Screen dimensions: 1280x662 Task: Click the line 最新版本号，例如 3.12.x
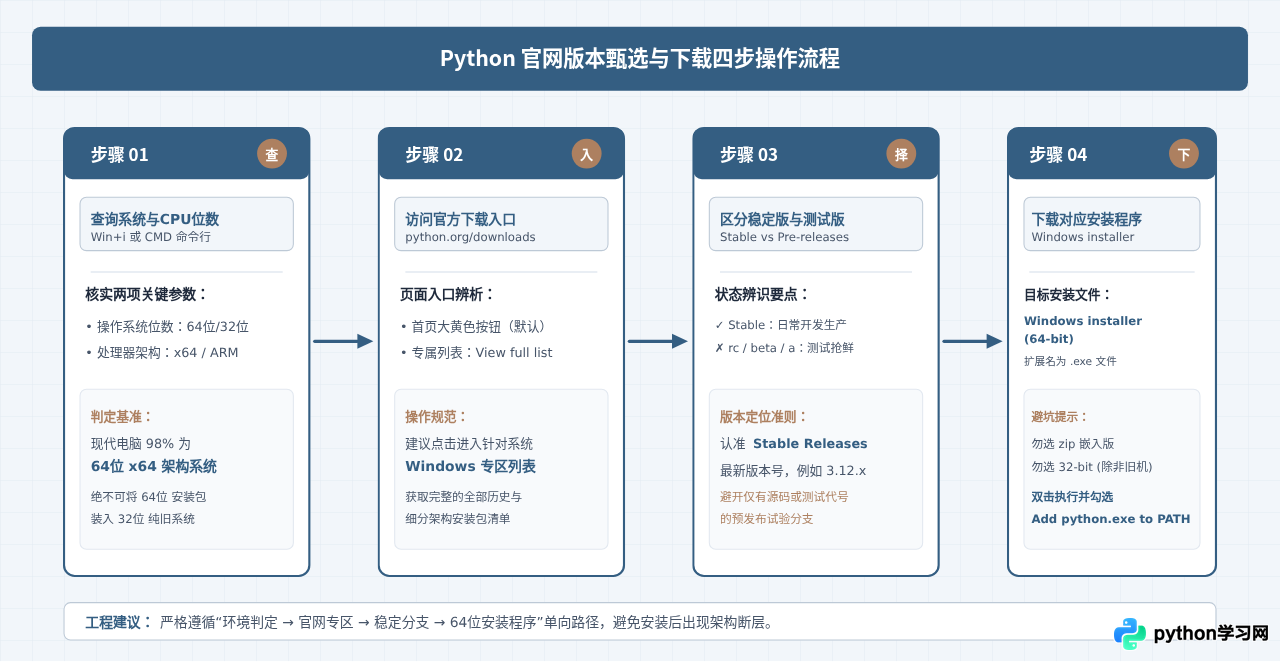pos(795,470)
